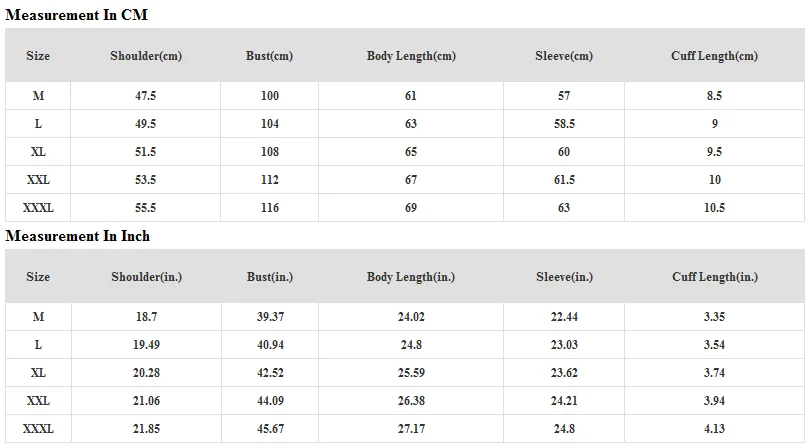The image size is (810, 448).
Task: Select the bust value 108 for XL
Action: pyautogui.click(x=269, y=152)
